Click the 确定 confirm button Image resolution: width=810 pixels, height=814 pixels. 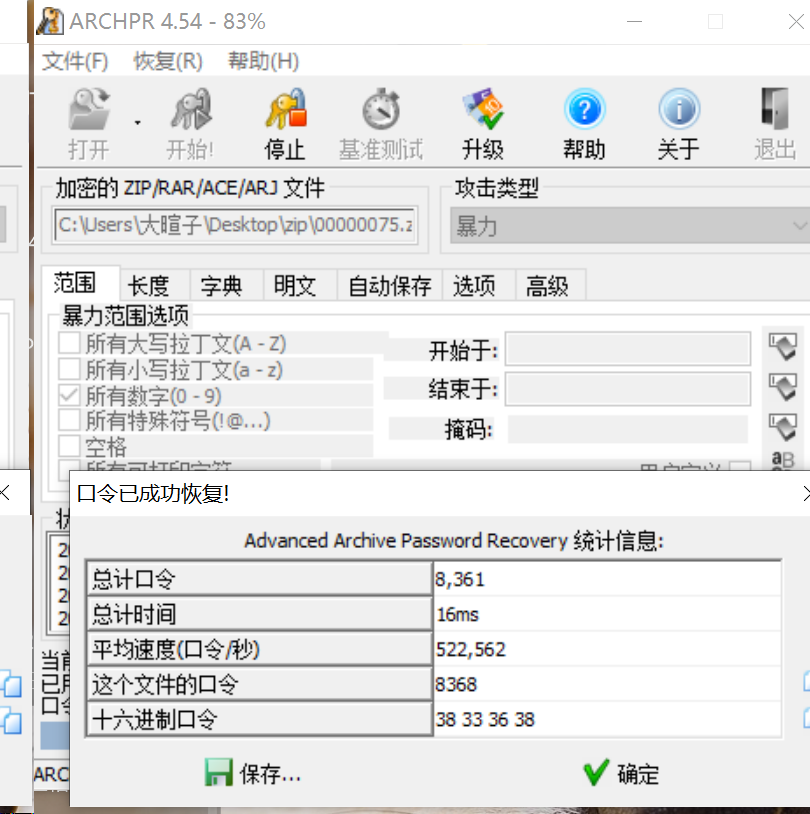click(621, 773)
